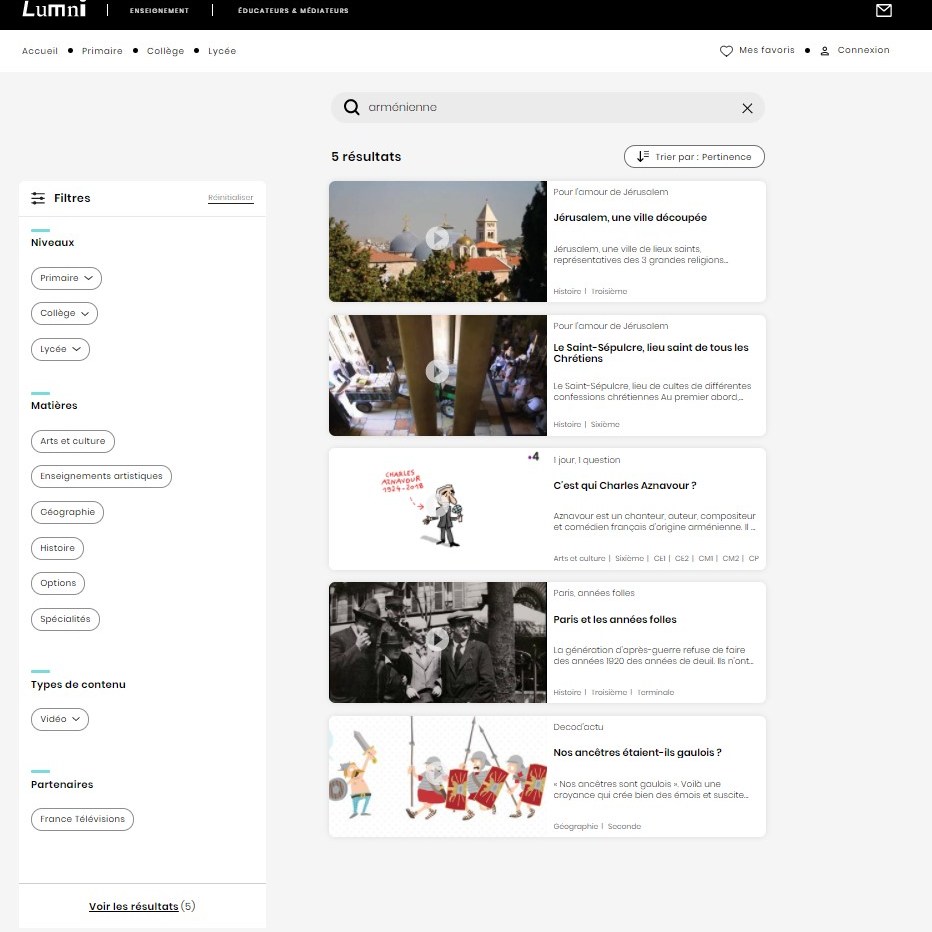Expand the Collège level dropdown
The image size is (932, 932).
(64, 313)
